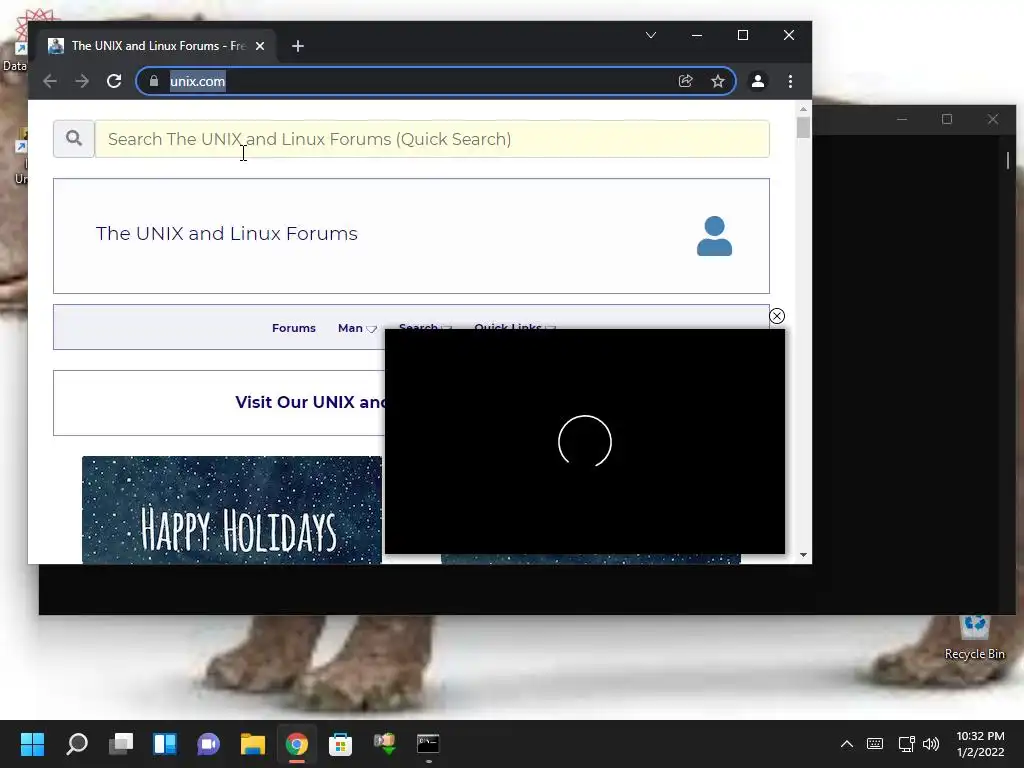This screenshot has height=768, width=1024.
Task: Show hidden system tray icons
Action: coord(846,744)
